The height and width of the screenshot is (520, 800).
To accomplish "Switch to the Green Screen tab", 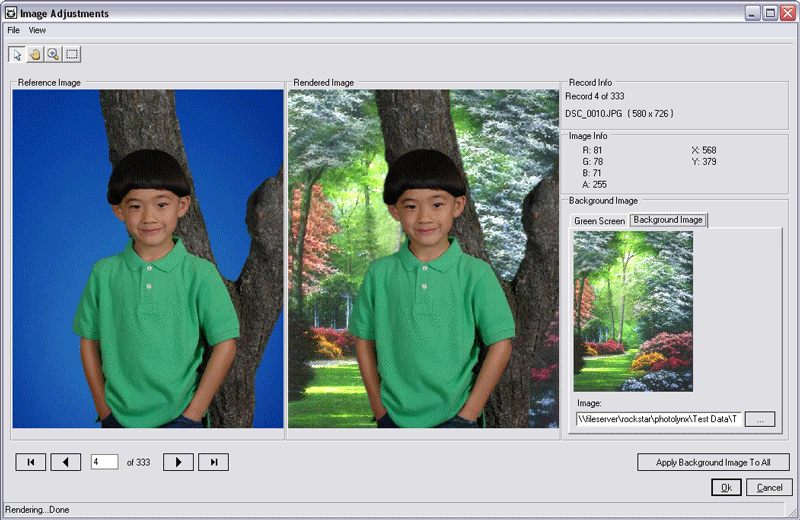I will click(x=599, y=221).
